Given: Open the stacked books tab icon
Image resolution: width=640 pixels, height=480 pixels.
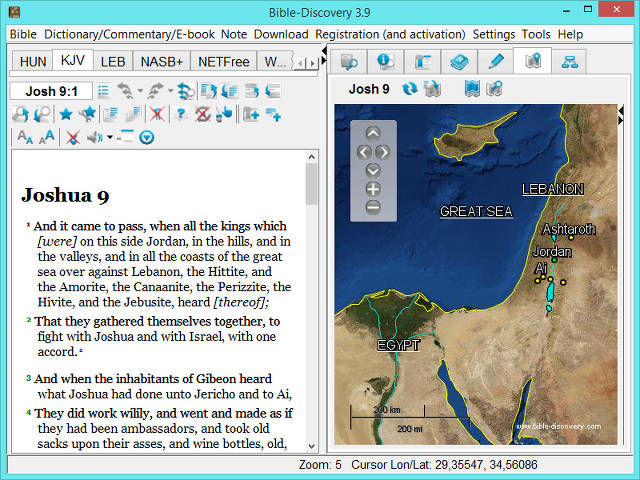Looking at the screenshot, I should click(x=459, y=62).
